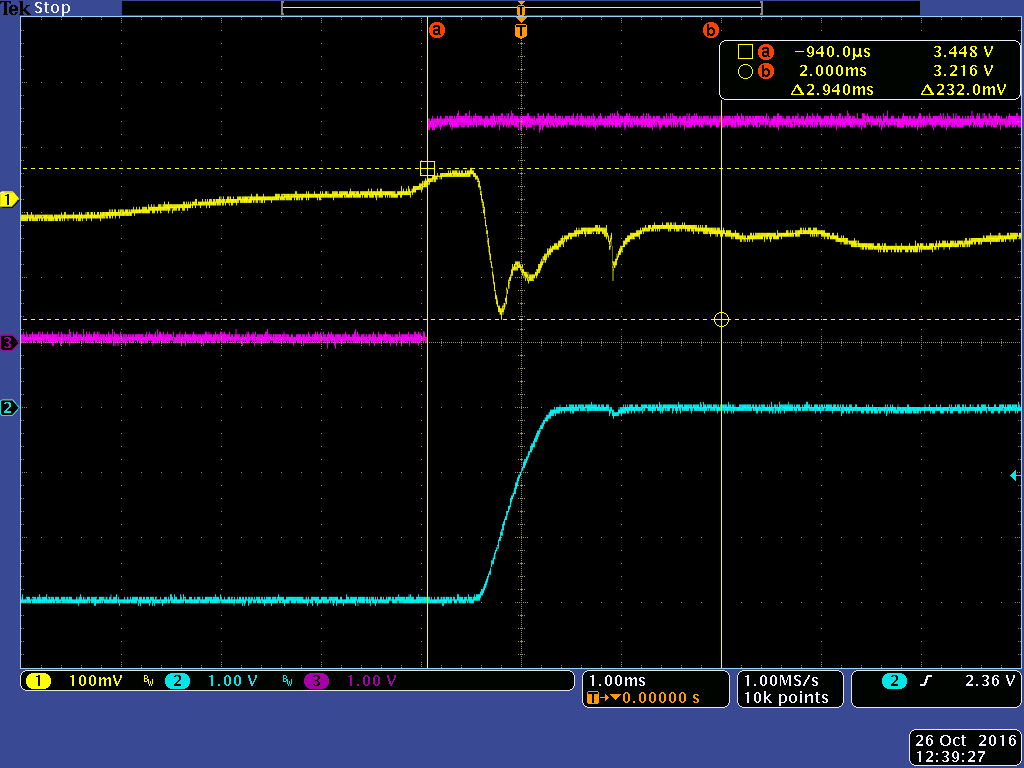Click the 100mV channel 1 scale
The image size is (1024, 768).
point(95,681)
